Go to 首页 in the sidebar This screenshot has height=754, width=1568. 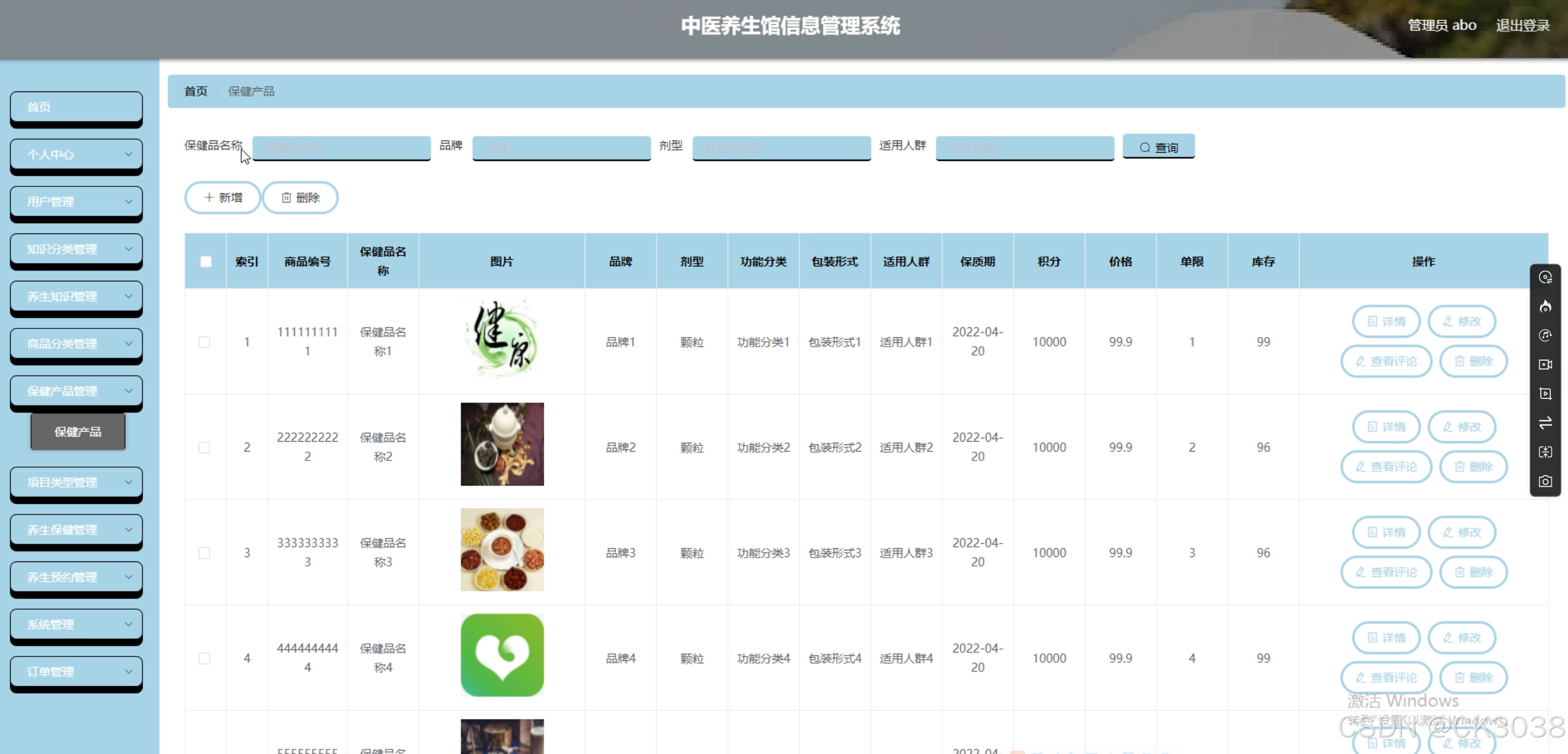pyautogui.click(x=76, y=107)
